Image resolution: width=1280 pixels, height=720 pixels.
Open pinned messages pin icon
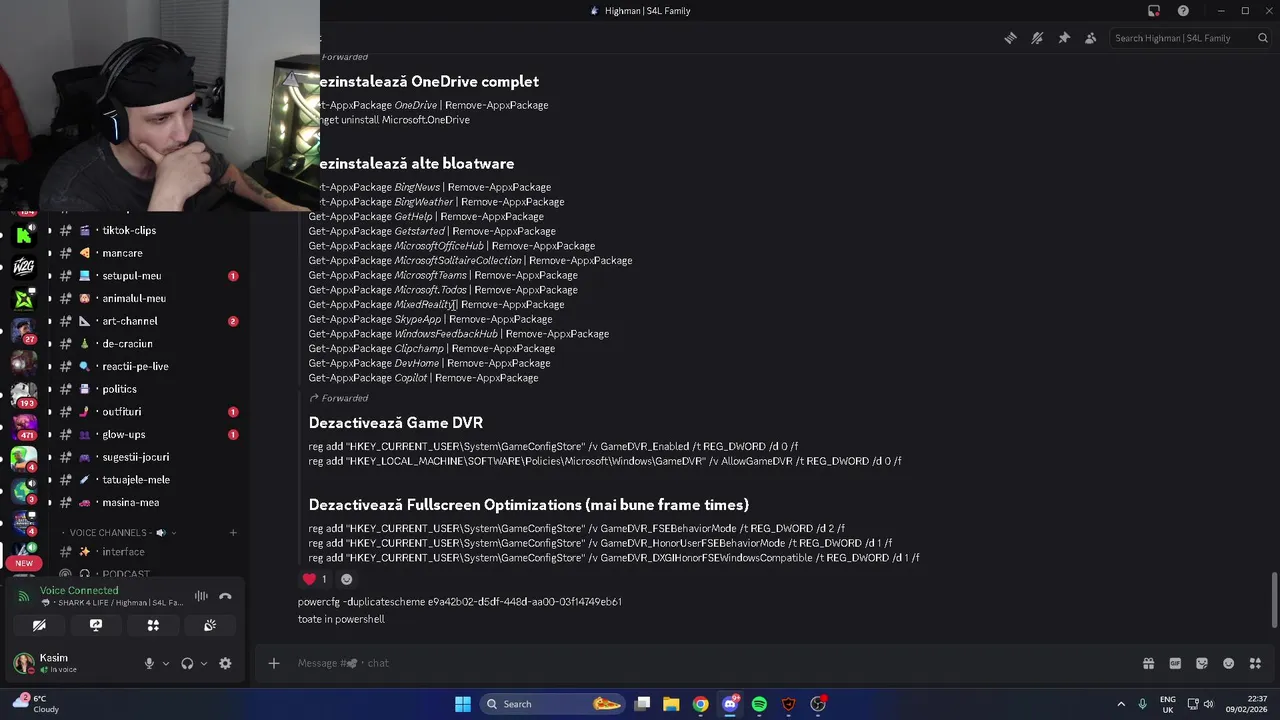[1064, 38]
